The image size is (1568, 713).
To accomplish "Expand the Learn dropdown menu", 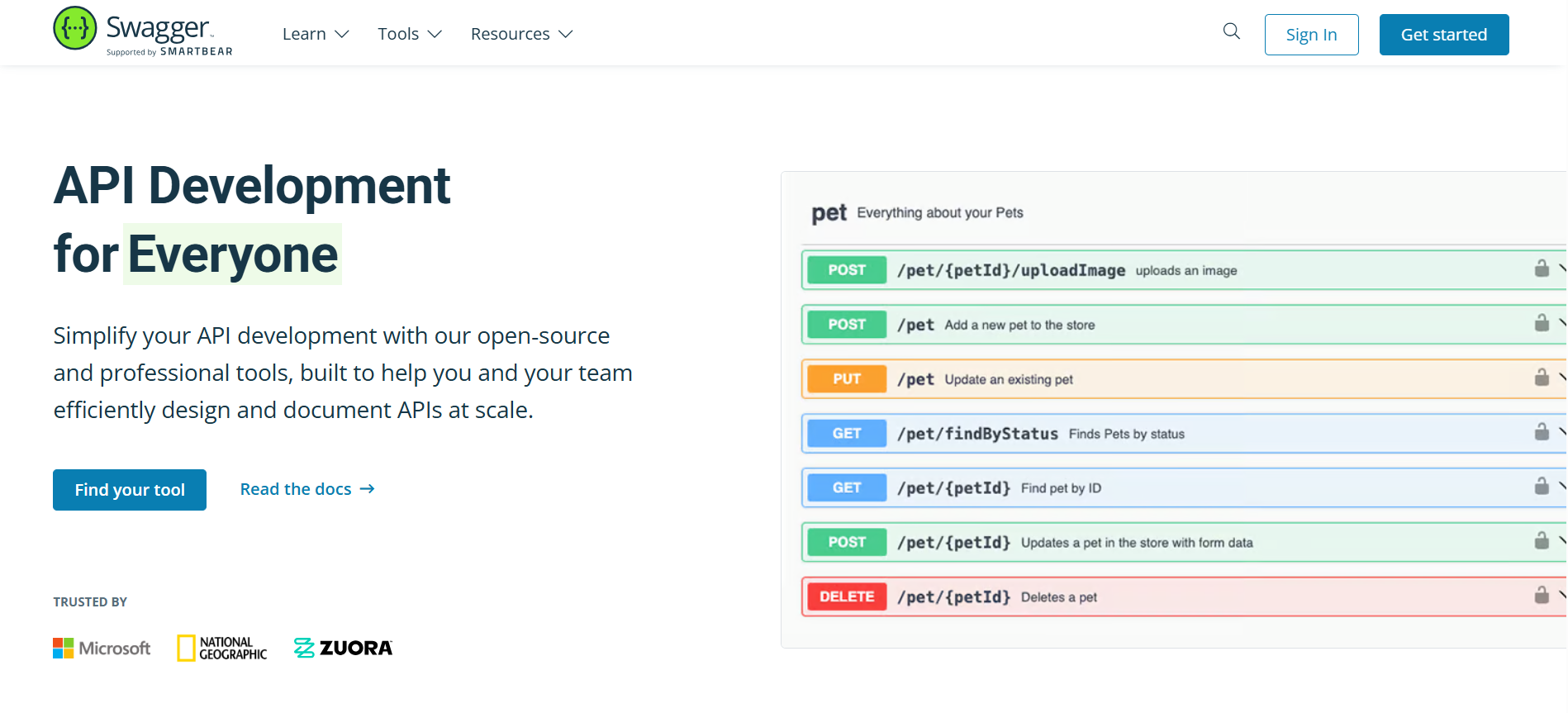I will (316, 34).
